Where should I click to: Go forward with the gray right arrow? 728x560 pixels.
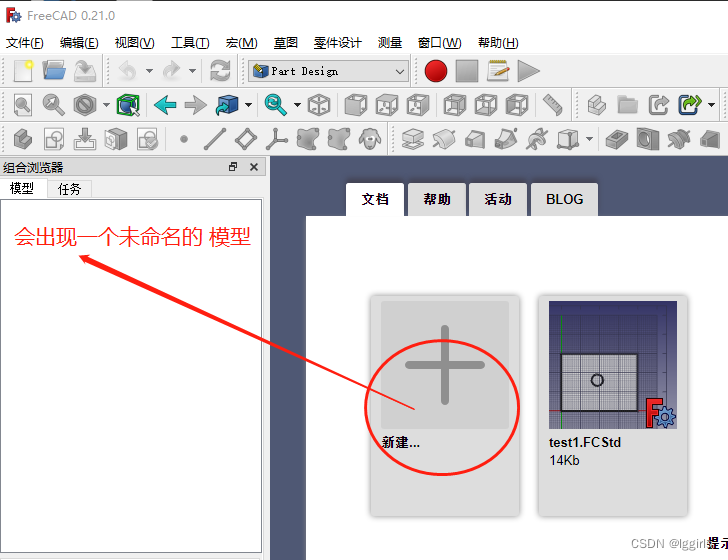195,105
